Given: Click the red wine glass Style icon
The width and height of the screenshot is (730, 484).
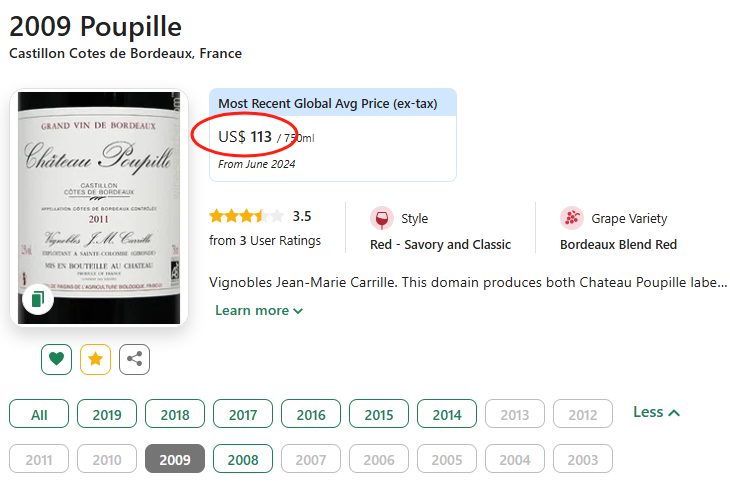Looking at the screenshot, I should click(x=381, y=218).
